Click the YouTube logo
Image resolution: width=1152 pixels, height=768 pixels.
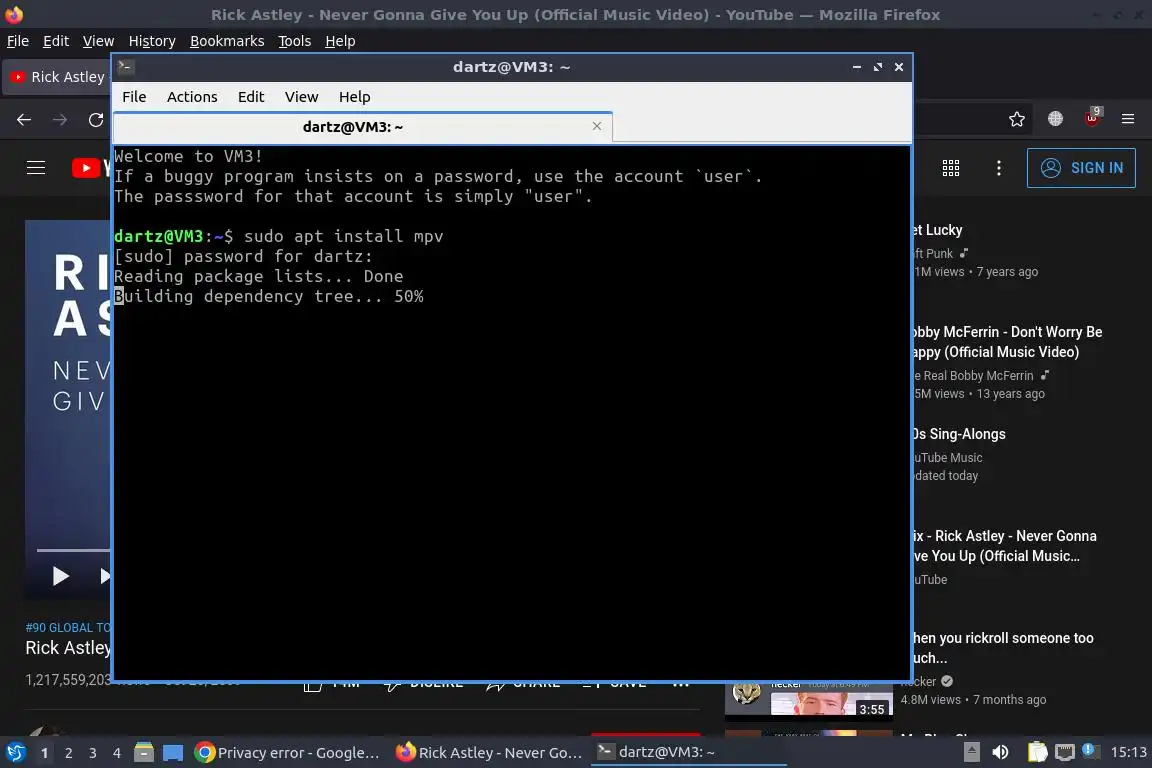point(91,168)
